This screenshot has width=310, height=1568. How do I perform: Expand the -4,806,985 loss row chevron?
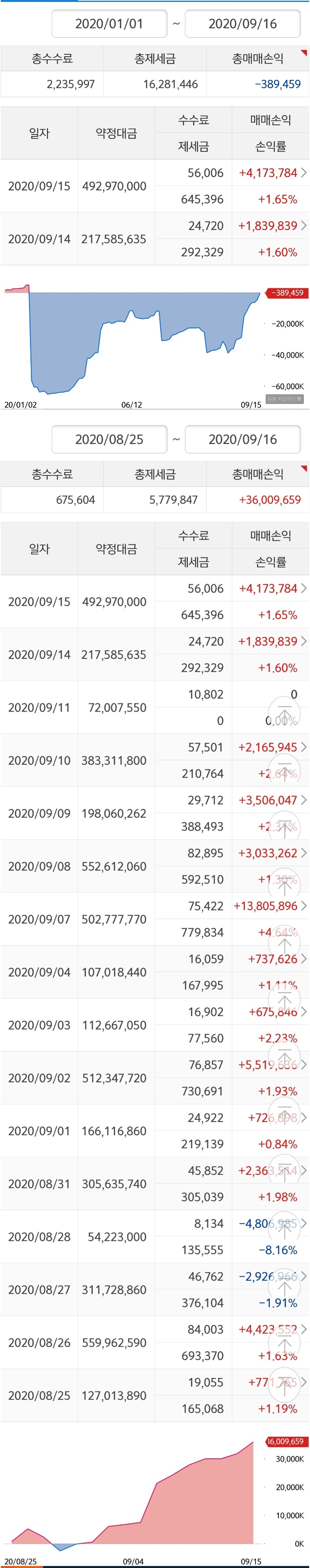click(304, 1223)
